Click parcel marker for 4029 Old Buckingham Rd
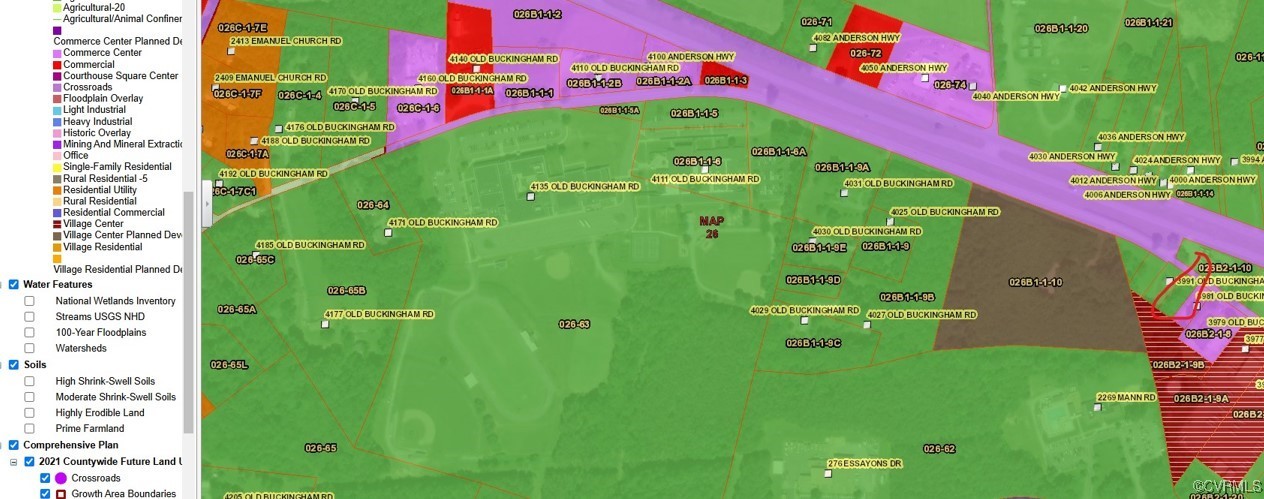The width and height of the screenshot is (1264, 499). pyautogui.click(x=804, y=320)
